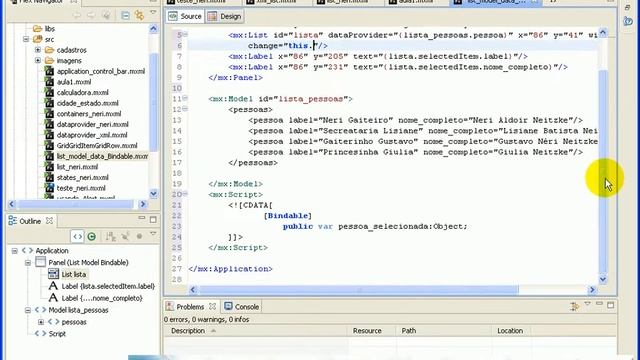Click the imagens folder icon
The image size is (640, 360).
(x=49, y=60)
